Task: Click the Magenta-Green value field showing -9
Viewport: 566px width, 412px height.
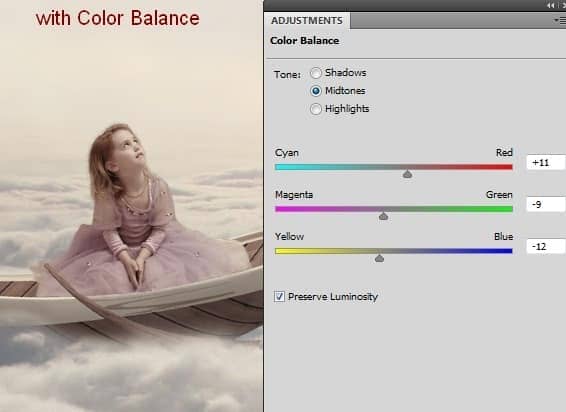Action: 546,204
